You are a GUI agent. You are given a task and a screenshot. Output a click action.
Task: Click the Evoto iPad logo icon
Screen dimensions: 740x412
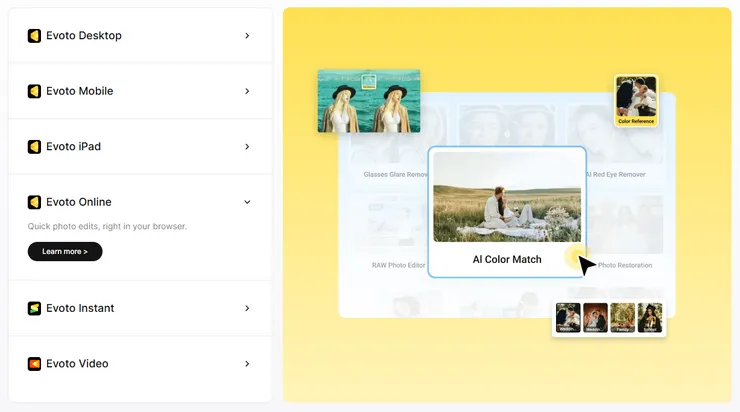34,147
